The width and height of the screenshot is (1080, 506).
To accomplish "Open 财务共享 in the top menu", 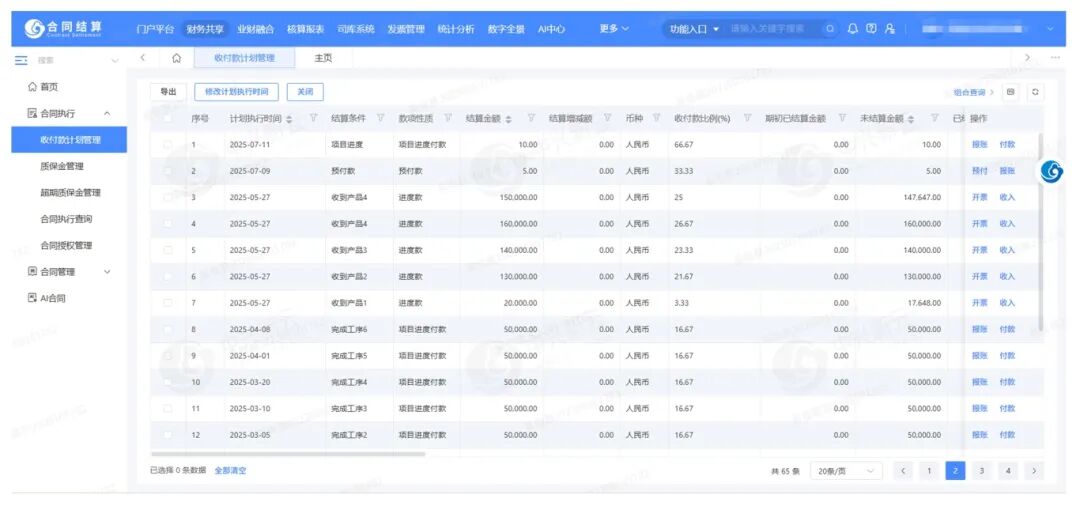I will click(205, 29).
